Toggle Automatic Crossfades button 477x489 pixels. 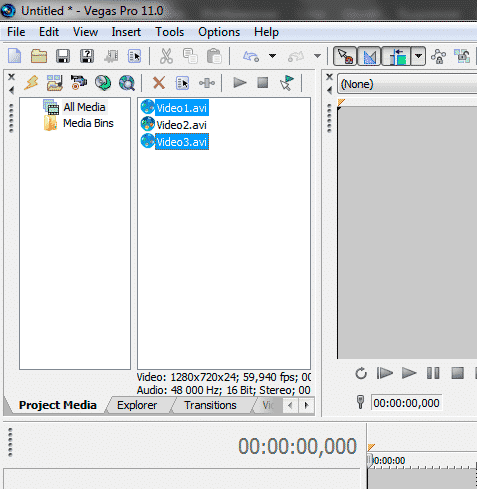tap(369, 56)
